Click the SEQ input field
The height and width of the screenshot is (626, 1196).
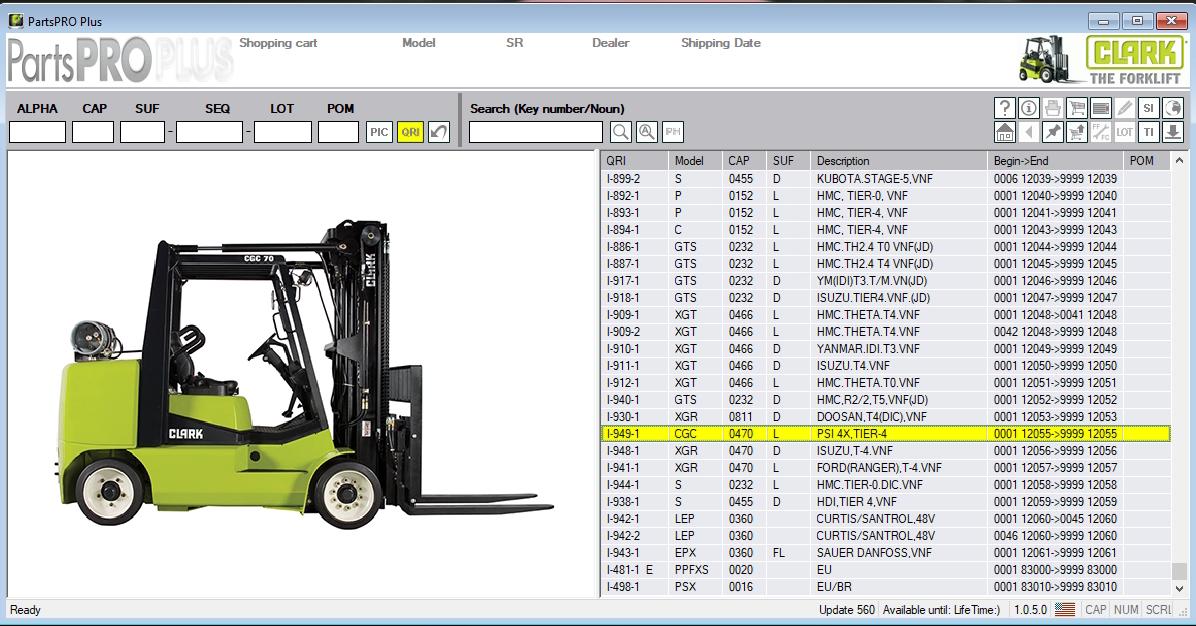tap(210, 132)
